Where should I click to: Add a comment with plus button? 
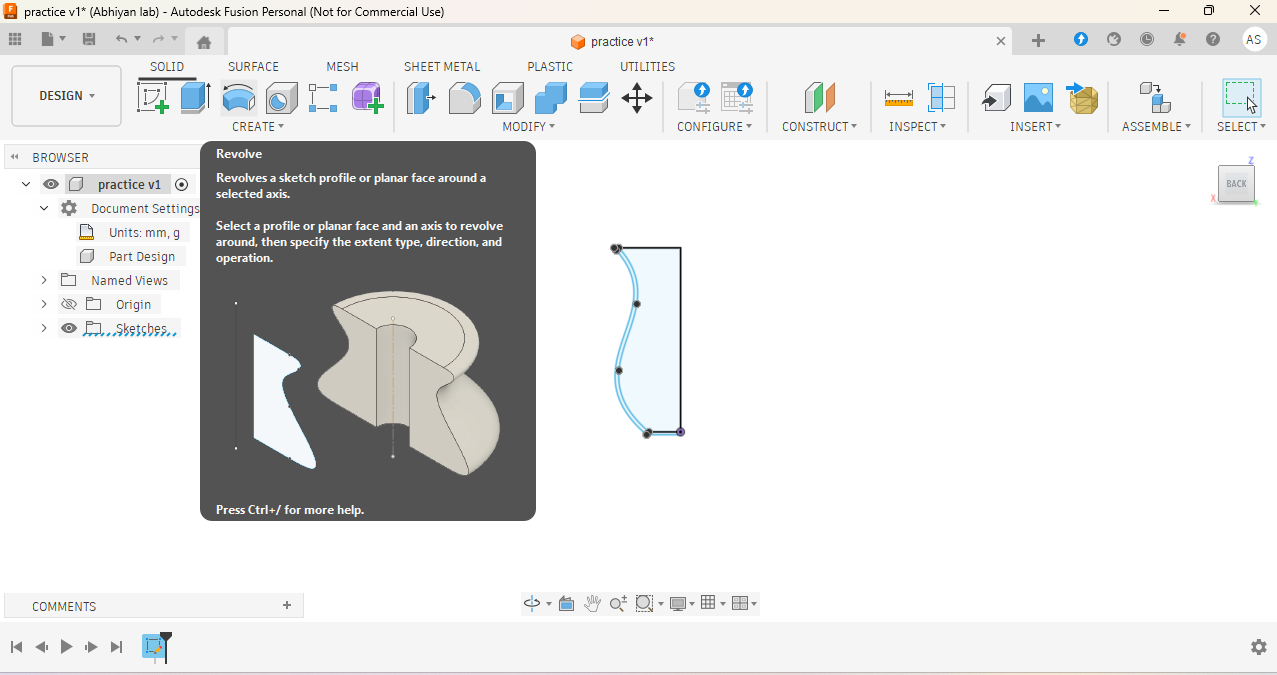tap(287, 605)
